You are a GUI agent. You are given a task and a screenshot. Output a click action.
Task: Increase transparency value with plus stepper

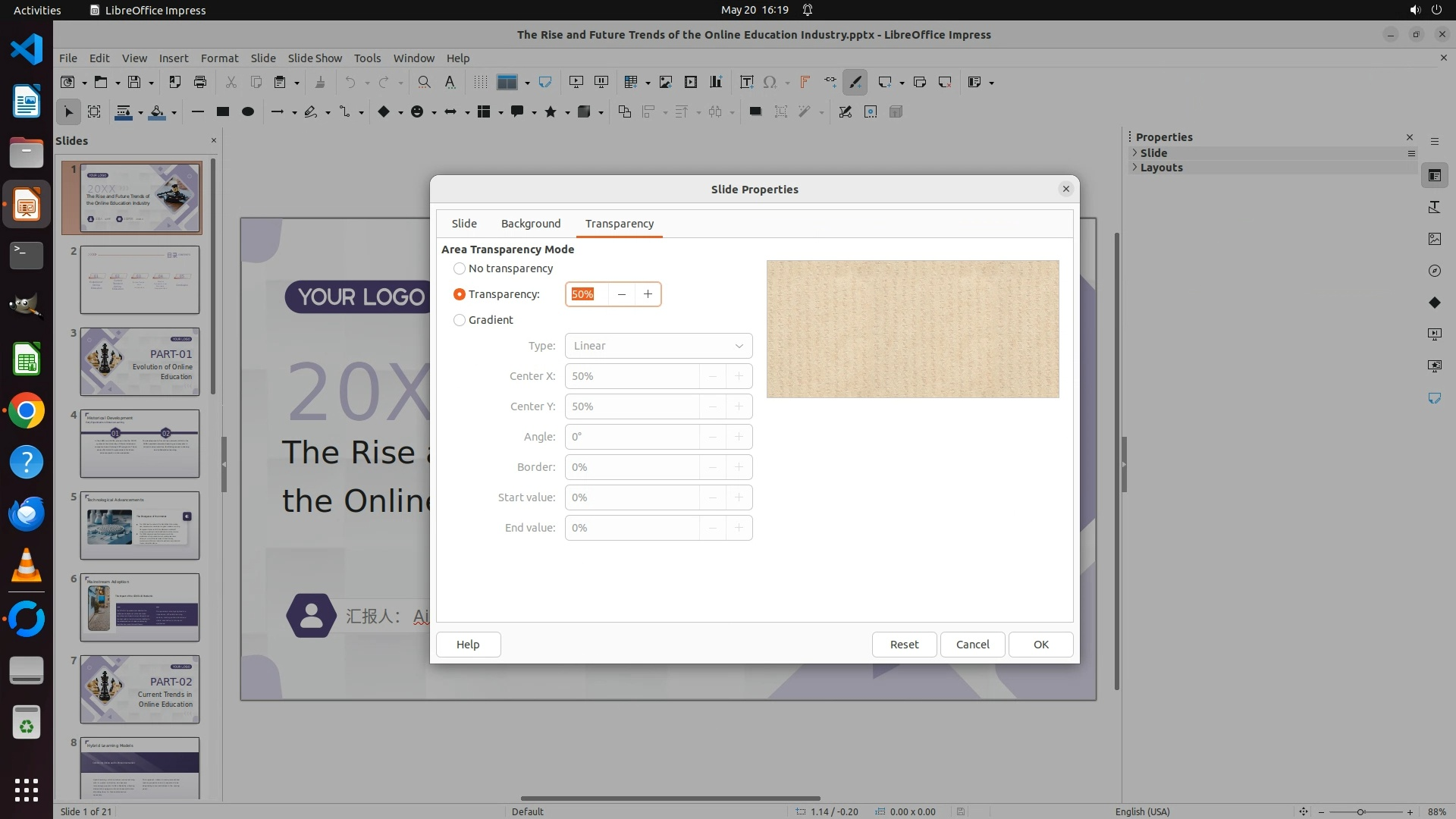pyautogui.click(x=648, y=294)
